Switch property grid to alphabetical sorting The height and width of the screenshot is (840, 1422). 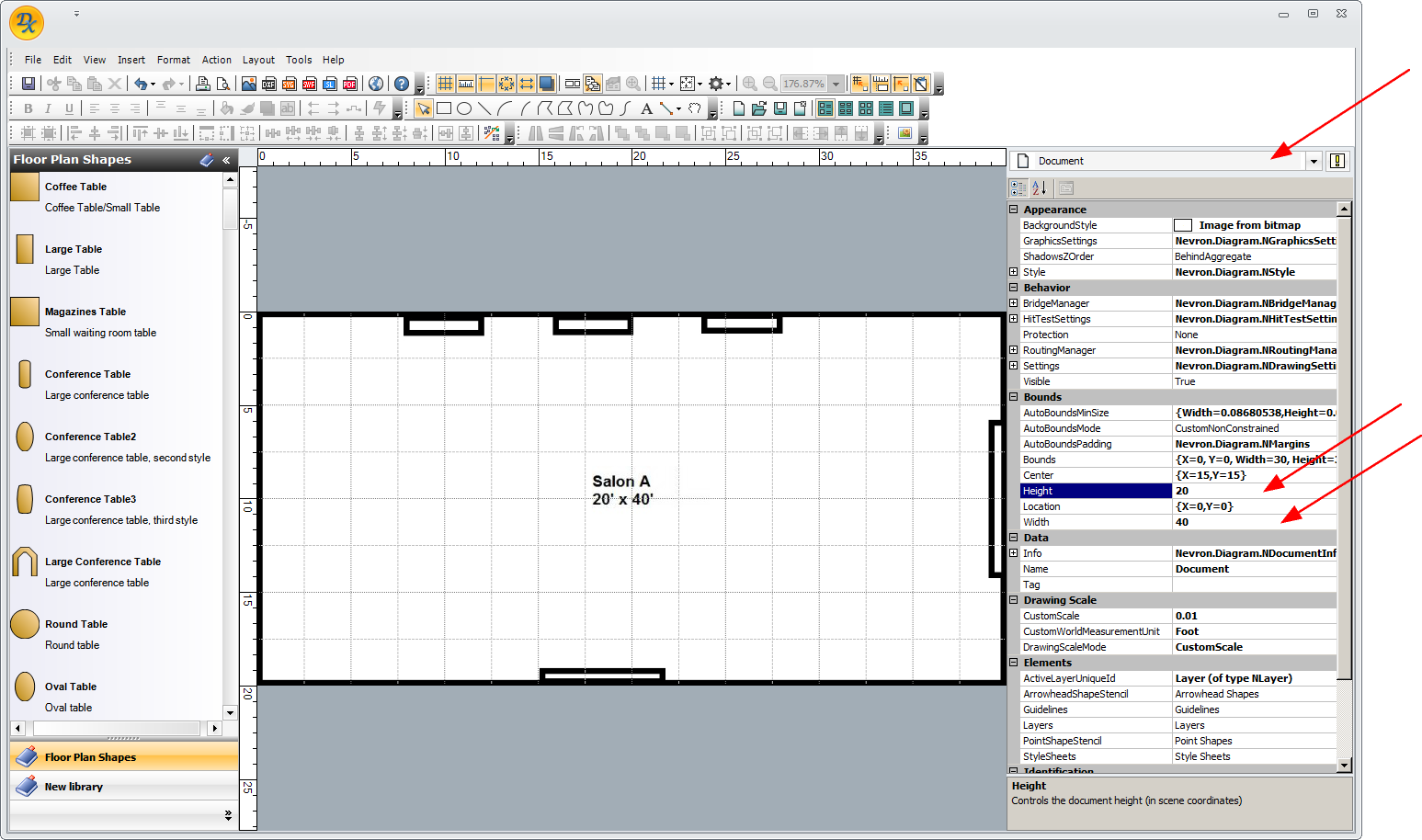[x=1039, y=188]
